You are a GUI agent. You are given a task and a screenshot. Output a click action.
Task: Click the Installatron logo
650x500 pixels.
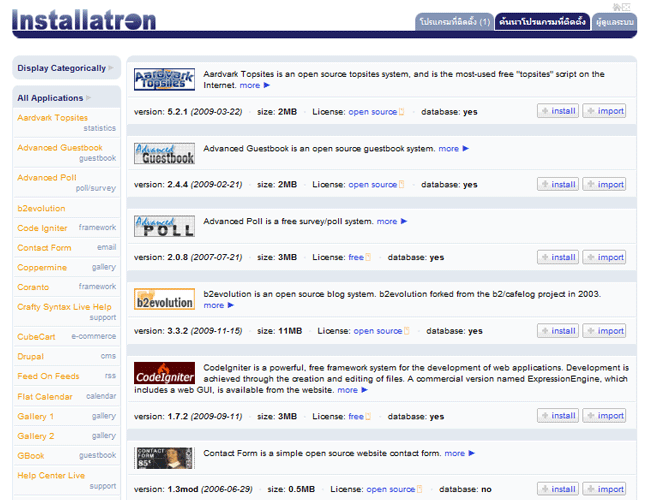84,20
